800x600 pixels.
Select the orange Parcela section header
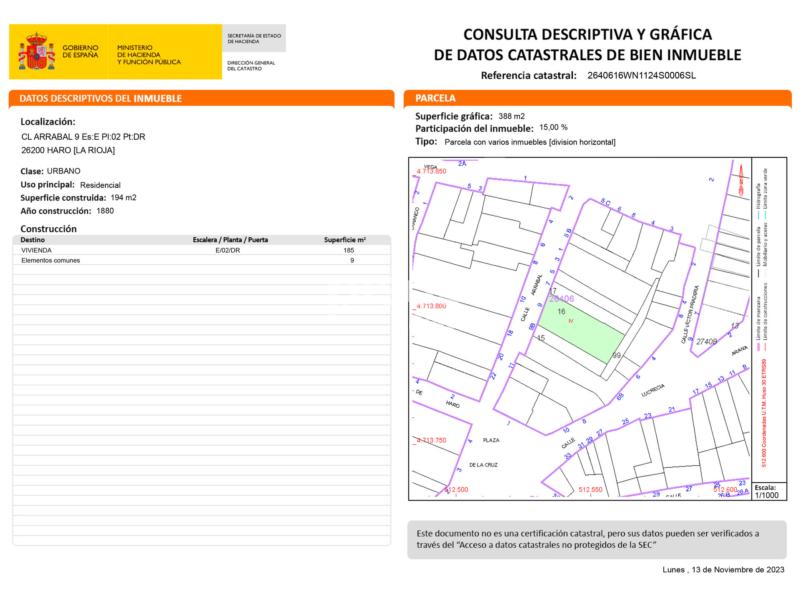coord(436,99)
